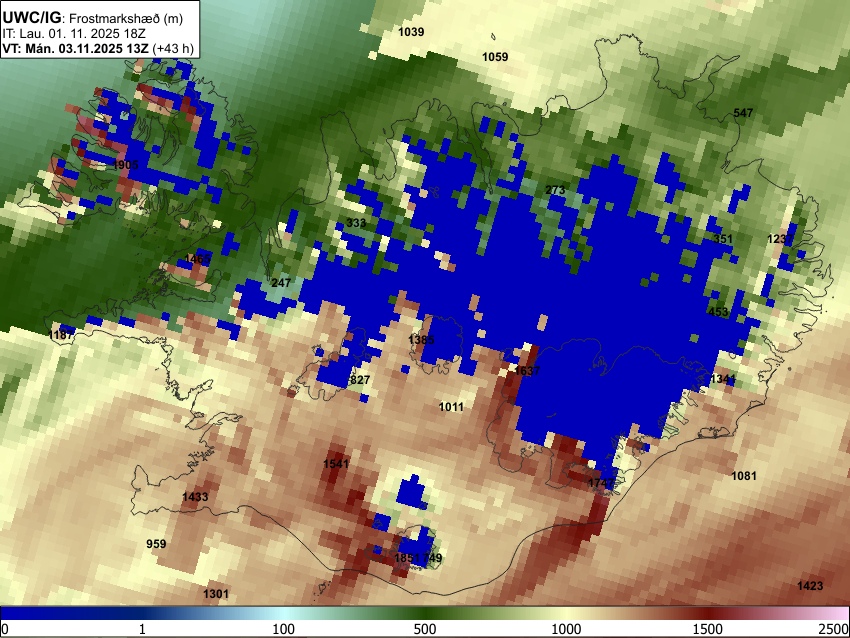The height and width of the screenshot is (638, 850).
Task: Click the 2500 label on the color scale
Action: [834, 629]
